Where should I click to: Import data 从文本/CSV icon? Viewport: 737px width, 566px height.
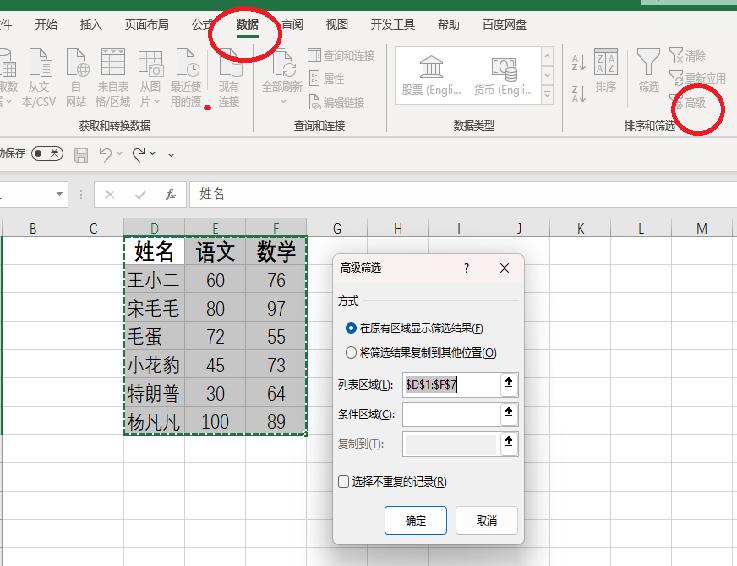point(39,78)
